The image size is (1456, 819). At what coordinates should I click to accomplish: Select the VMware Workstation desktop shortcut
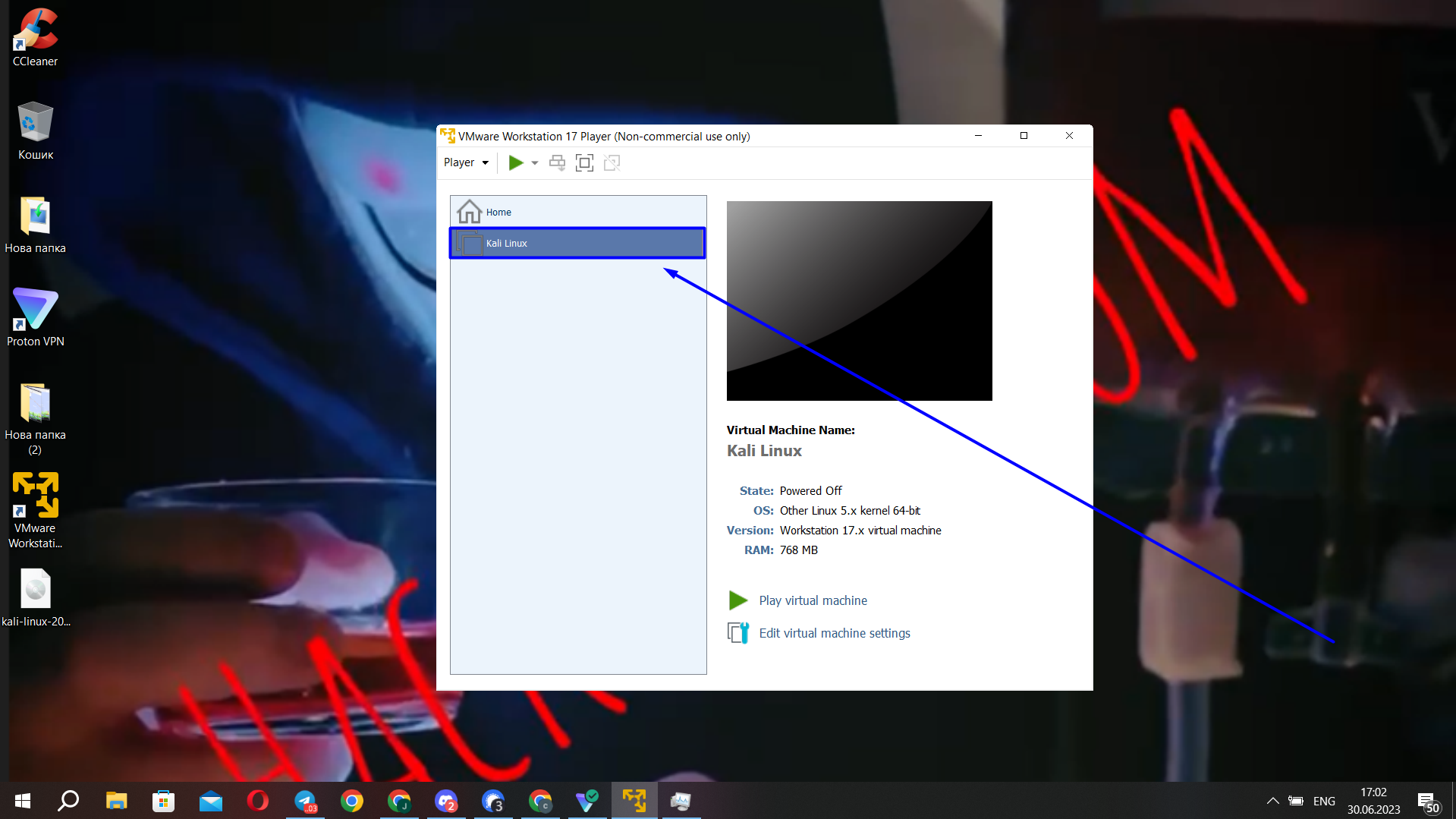click(x=35, y=512)
